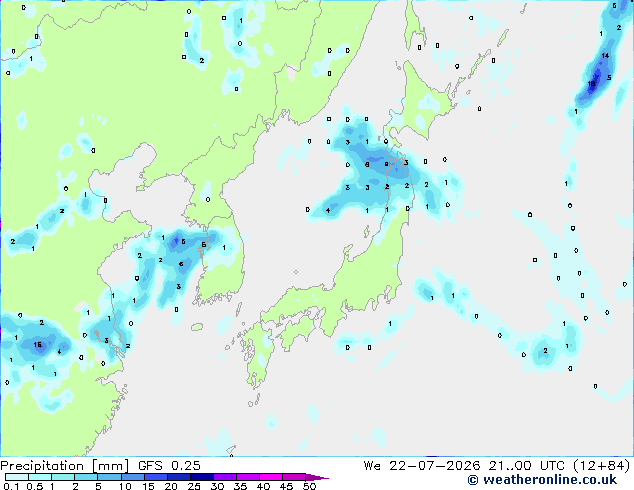Click the 45–50 mm legend swatch
This screenshot has height=490, width=634.
pyautogui.click(x=294, y=477)
